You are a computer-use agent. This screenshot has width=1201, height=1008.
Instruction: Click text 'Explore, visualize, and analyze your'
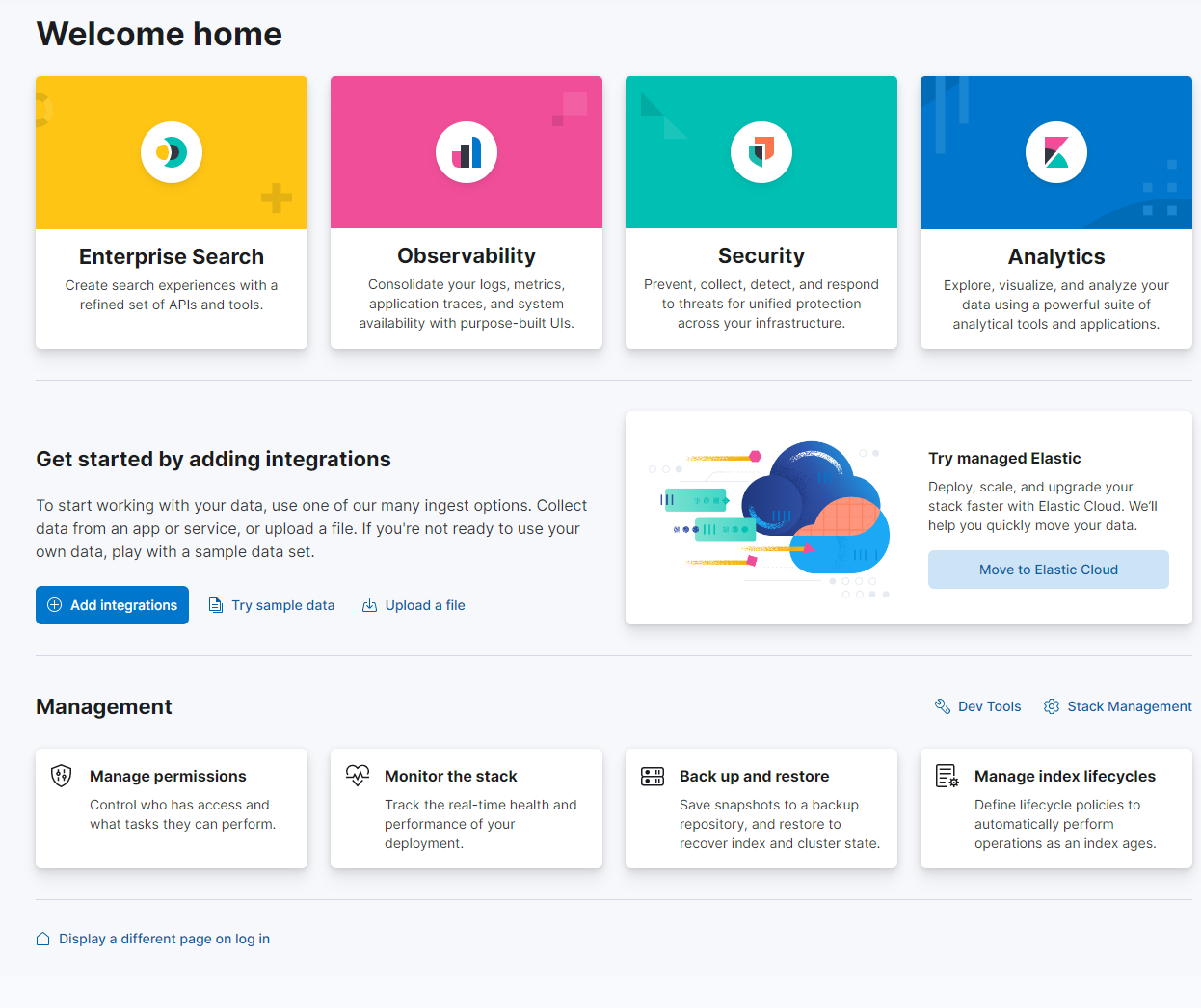coord(1056,285)
